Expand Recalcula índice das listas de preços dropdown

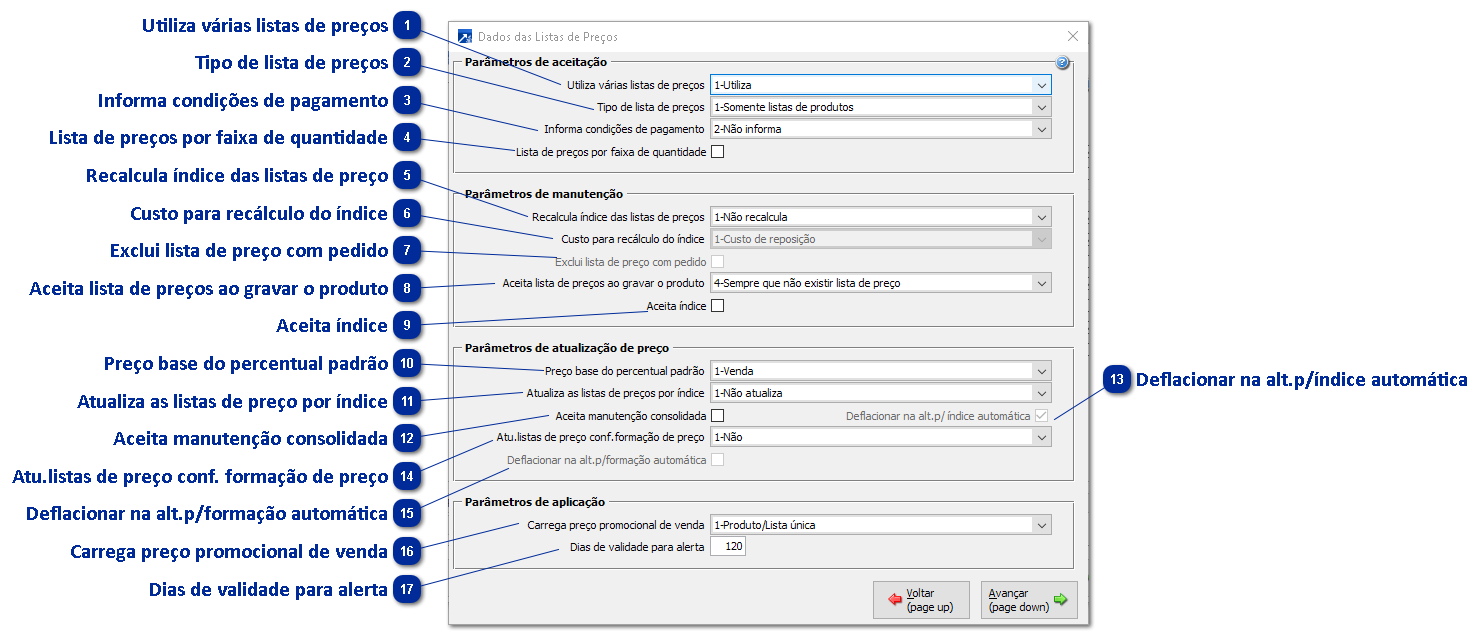click(1042, 217)
